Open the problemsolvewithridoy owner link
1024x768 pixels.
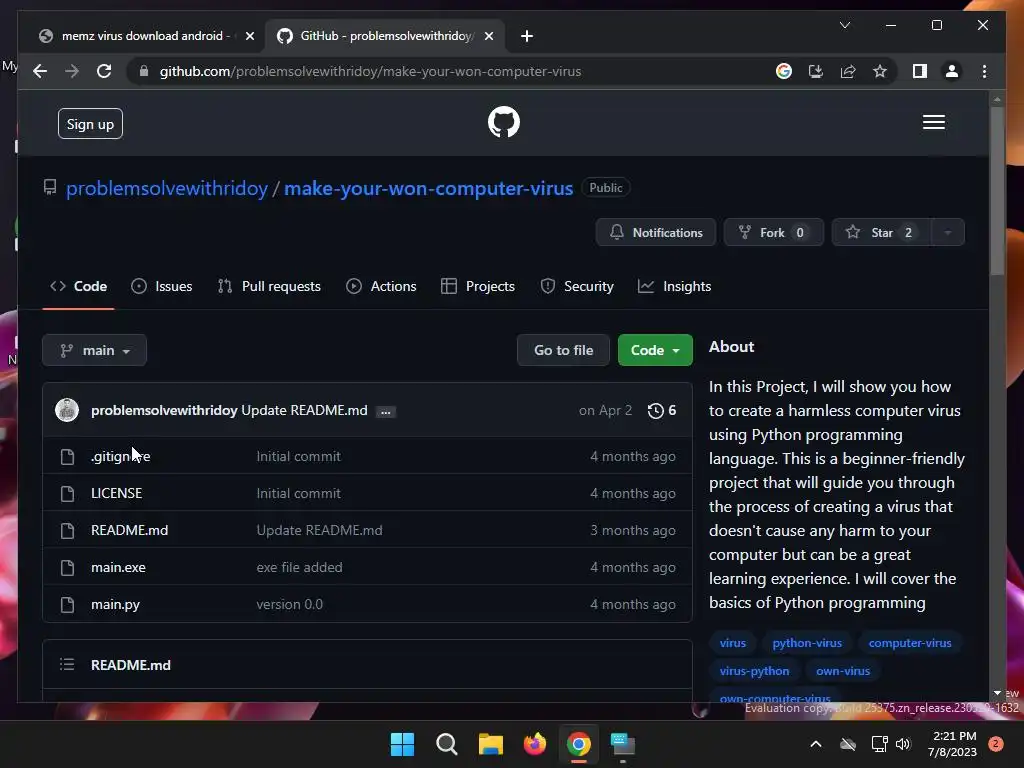tap(167, 188)
